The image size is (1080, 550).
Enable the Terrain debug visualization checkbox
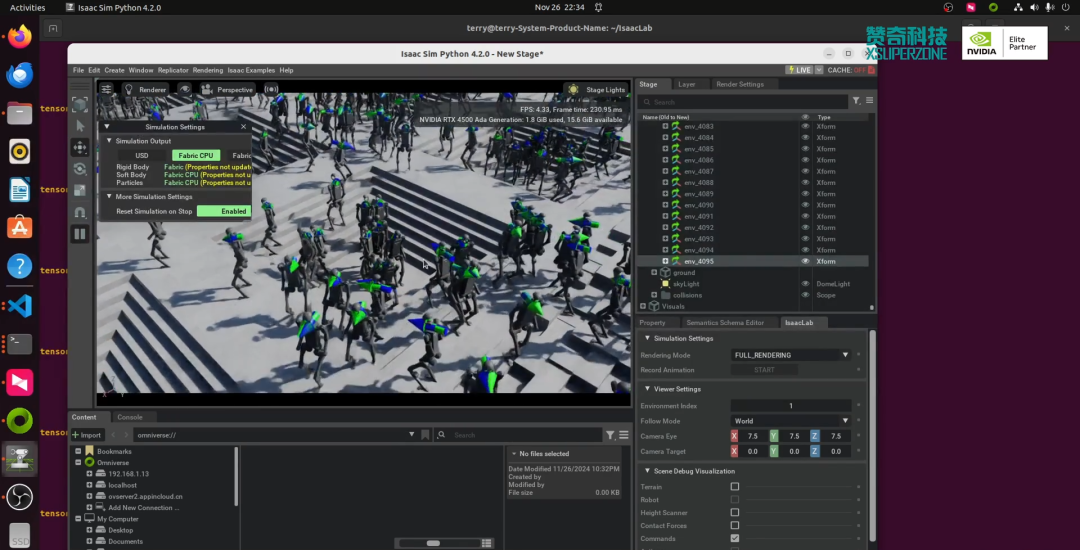click(735, 487)
